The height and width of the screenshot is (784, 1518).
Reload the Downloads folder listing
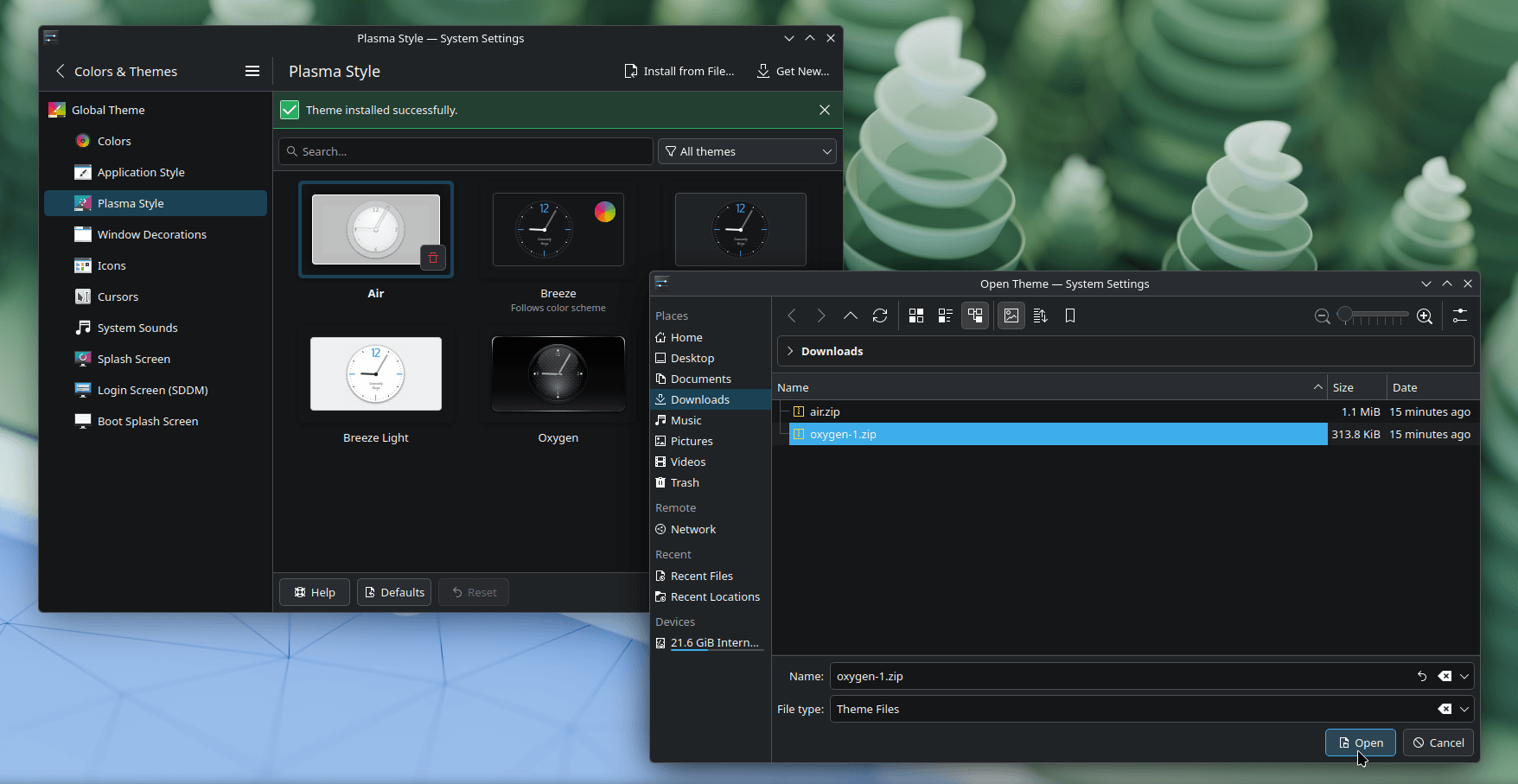[880, 316]
